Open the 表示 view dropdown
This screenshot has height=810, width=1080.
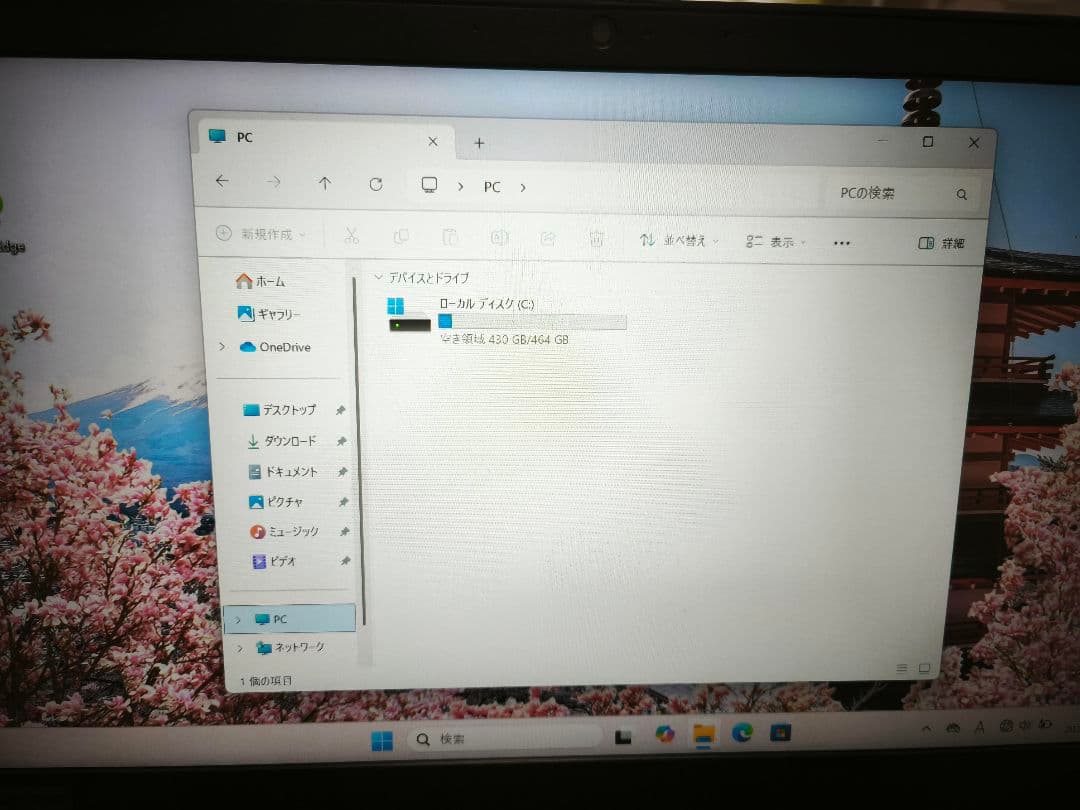775,242
